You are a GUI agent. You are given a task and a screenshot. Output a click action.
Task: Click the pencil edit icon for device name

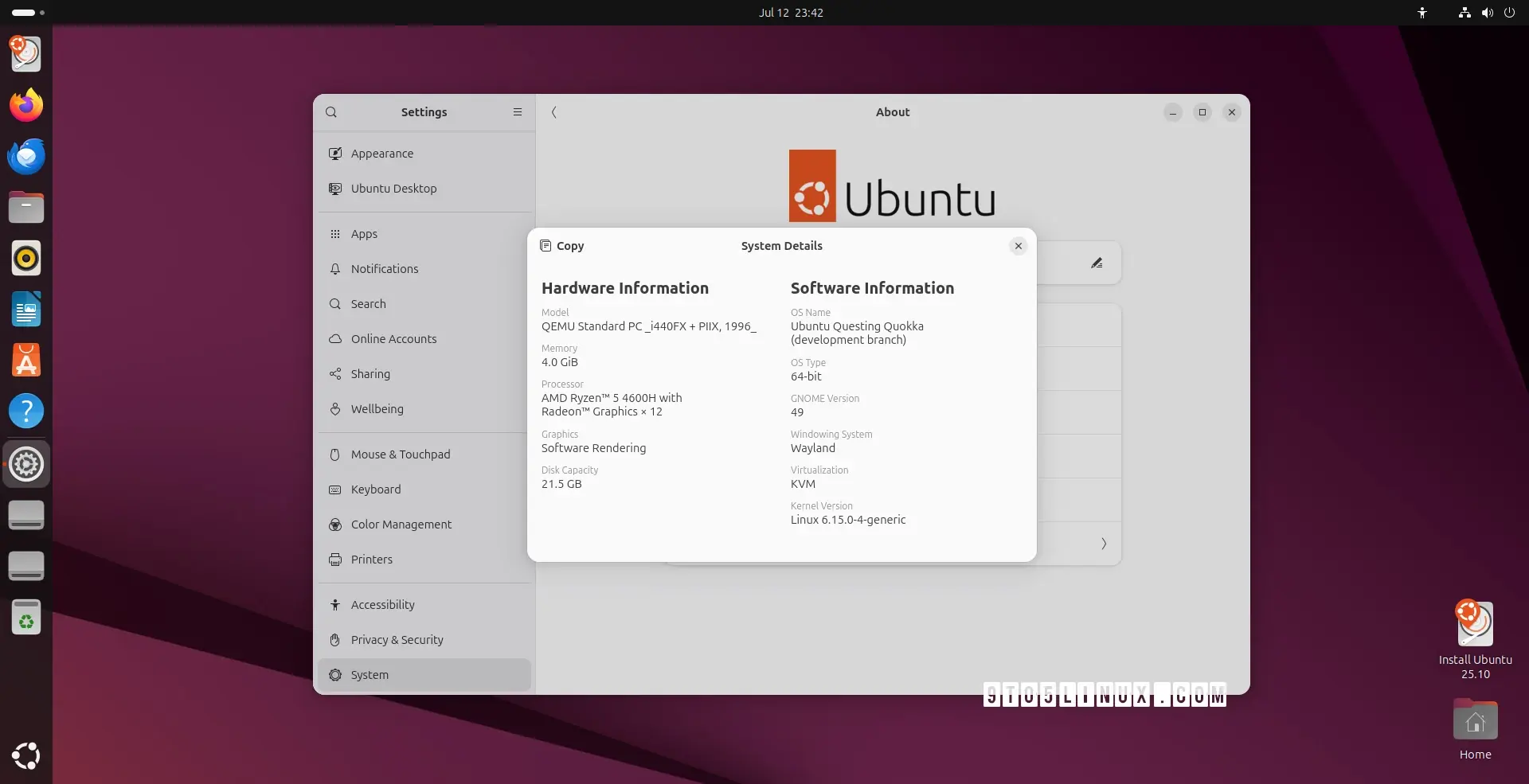click(1097, 263)
